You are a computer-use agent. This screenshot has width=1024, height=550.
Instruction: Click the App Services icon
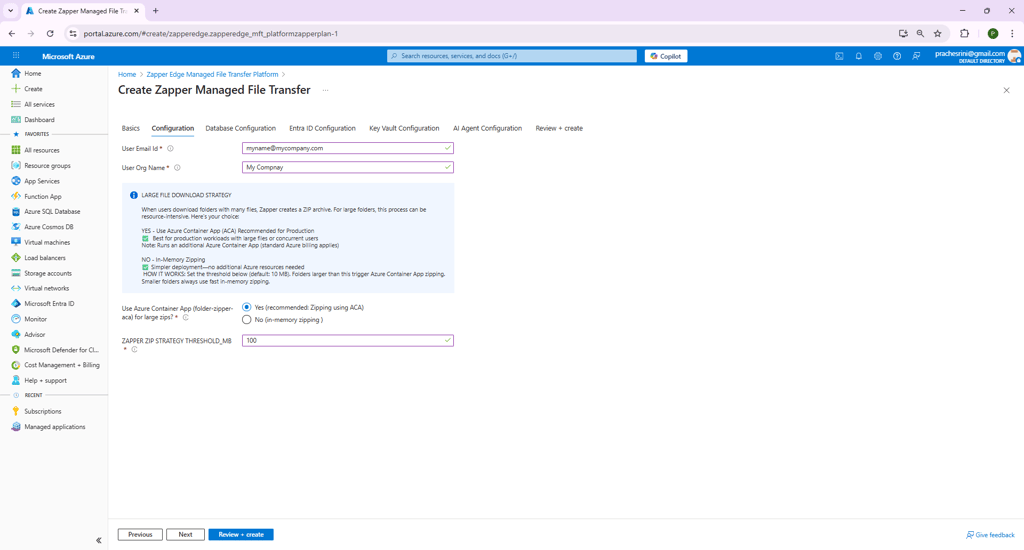tap(16, 181)
